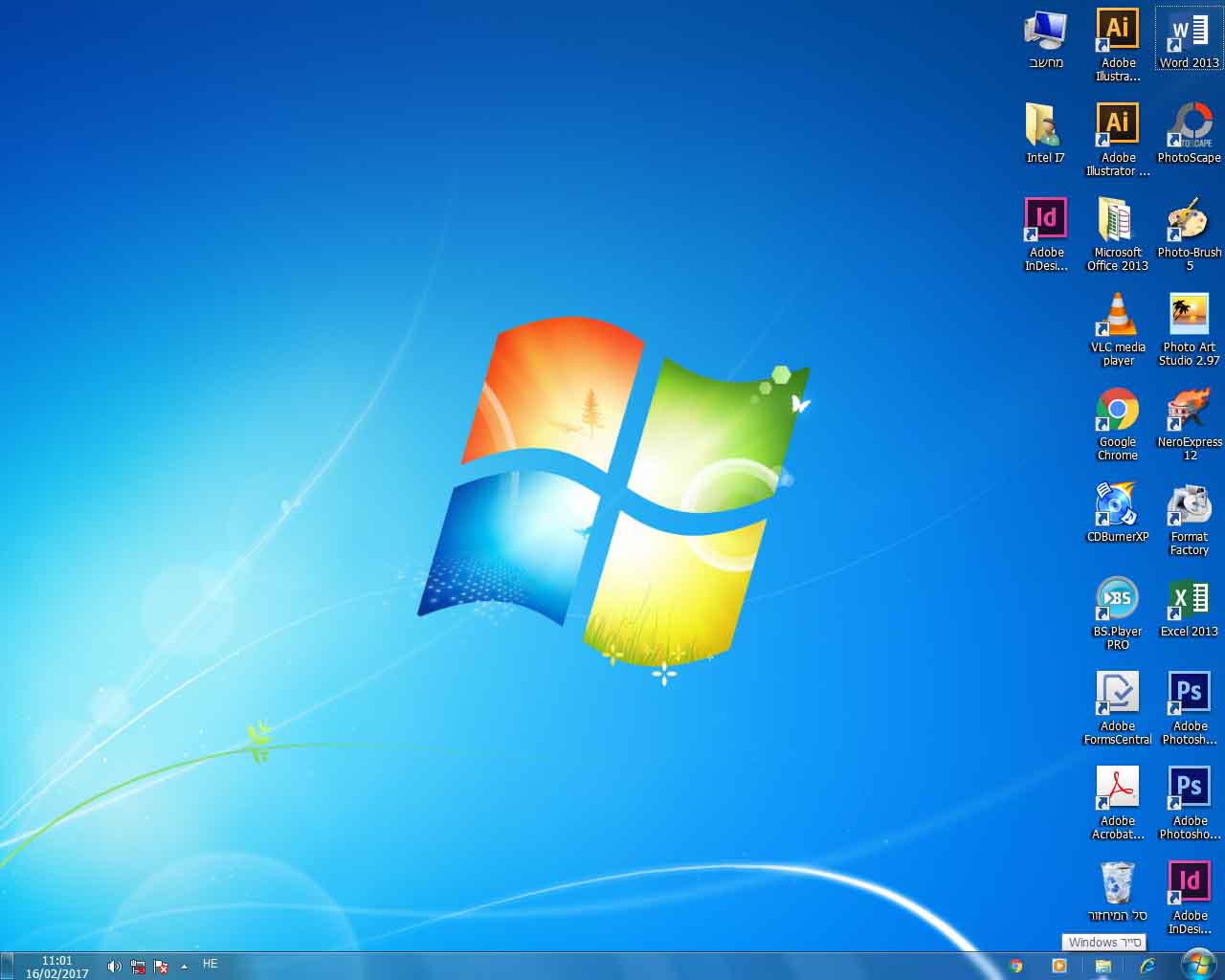Open the clock showing 11:01 16/02/2017
Viewport: 1225px width, 980px height.
[x=57, y=967]
